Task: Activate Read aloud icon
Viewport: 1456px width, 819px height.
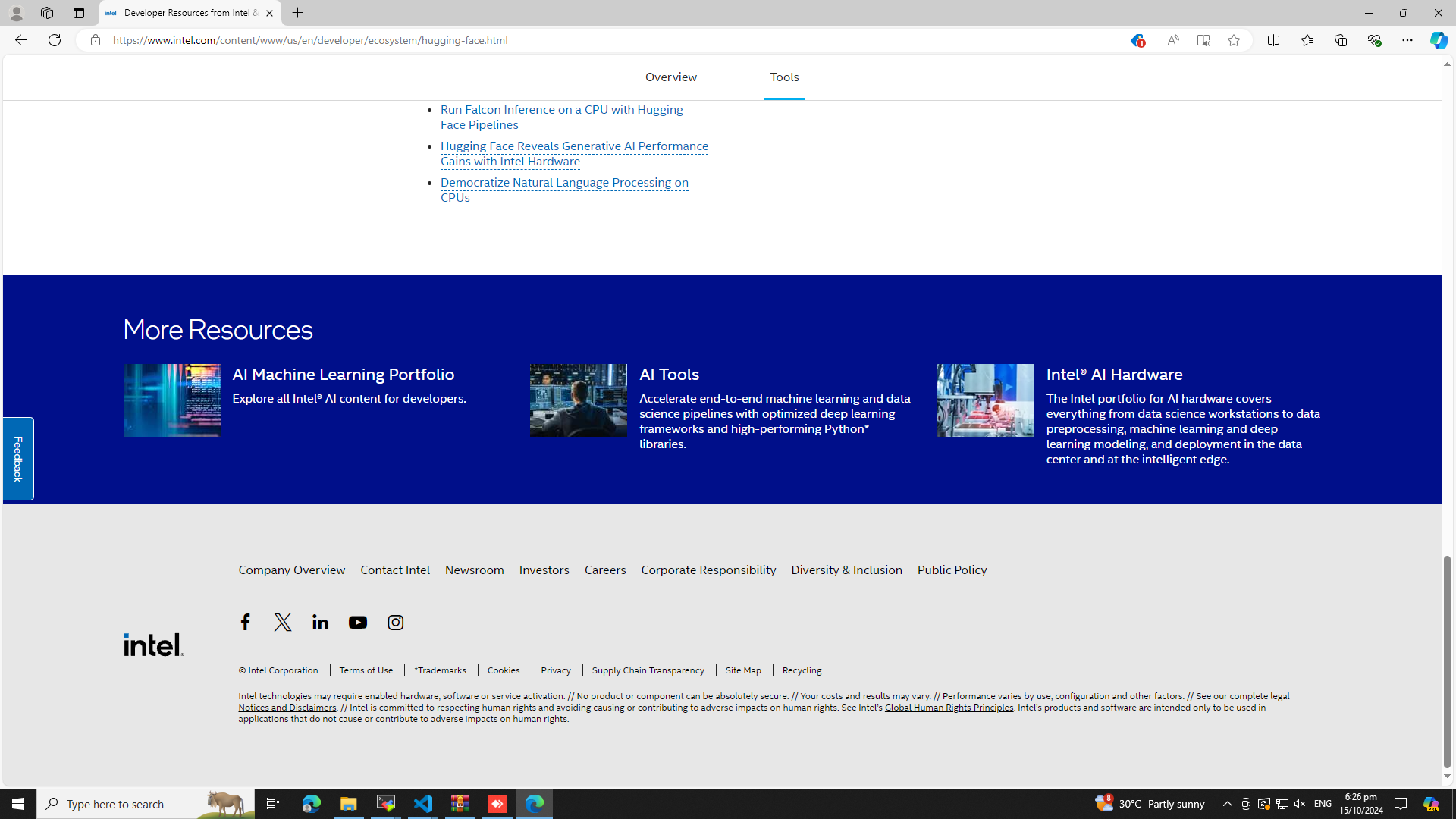Action: pyautogui.click(x=1172, y=40)
